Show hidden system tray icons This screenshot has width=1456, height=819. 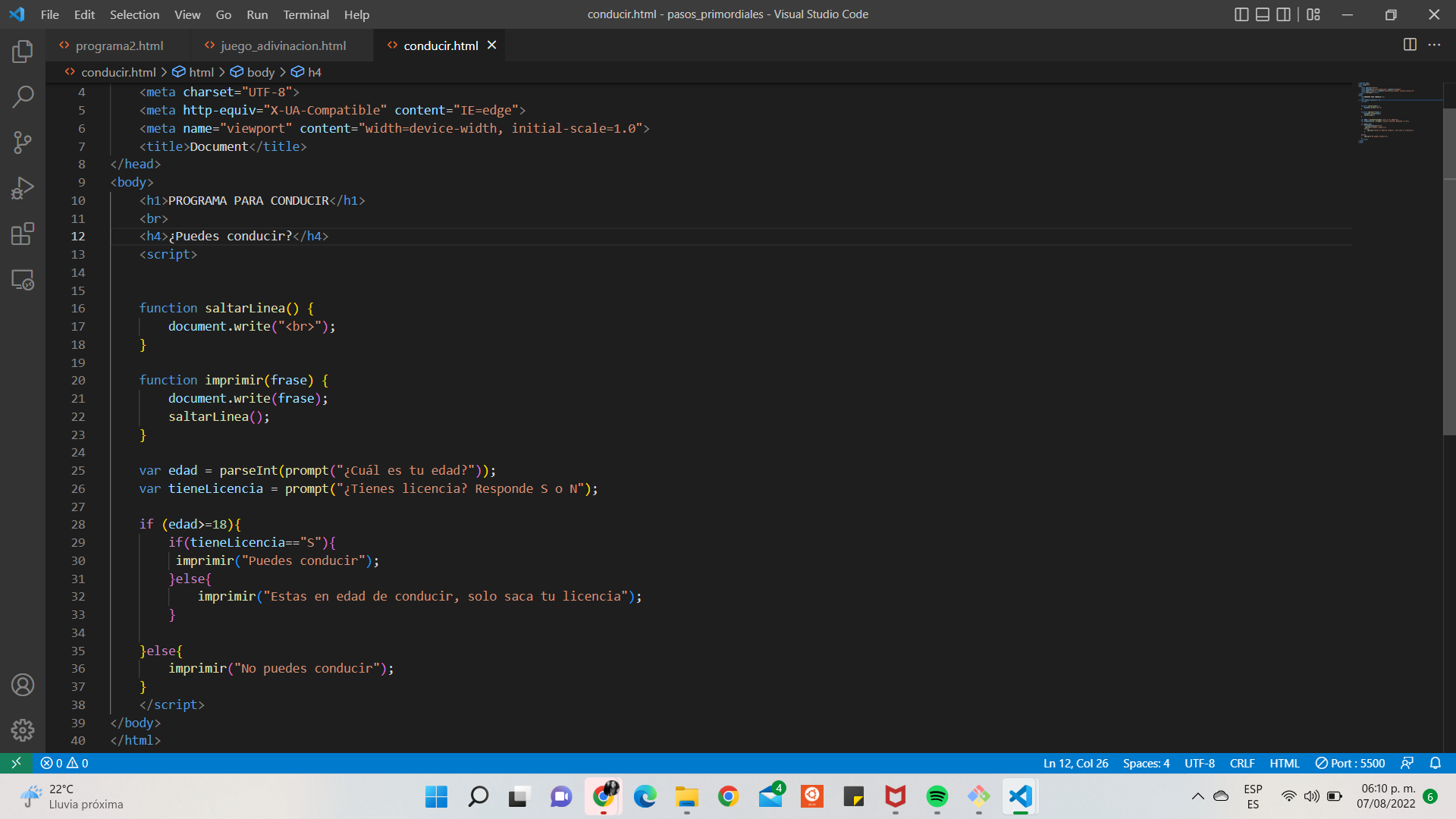coord(1197,796)
